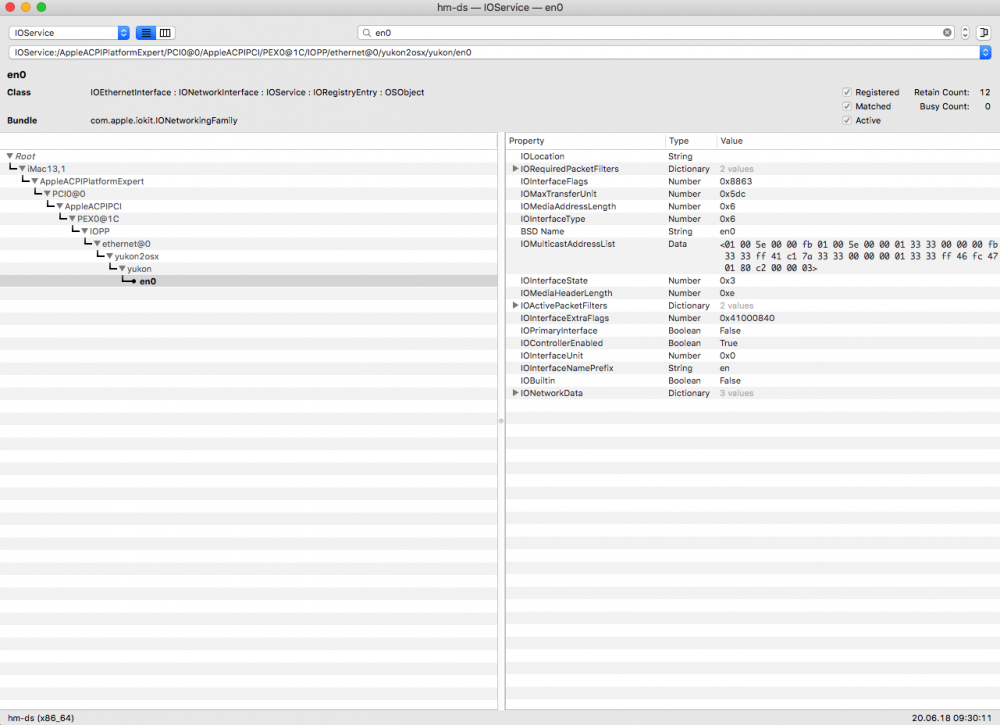Select the IOMediaAddressLength property row
Image resolution: width=1000 pixels, height=725 pixels.
[x=753, y=206]
